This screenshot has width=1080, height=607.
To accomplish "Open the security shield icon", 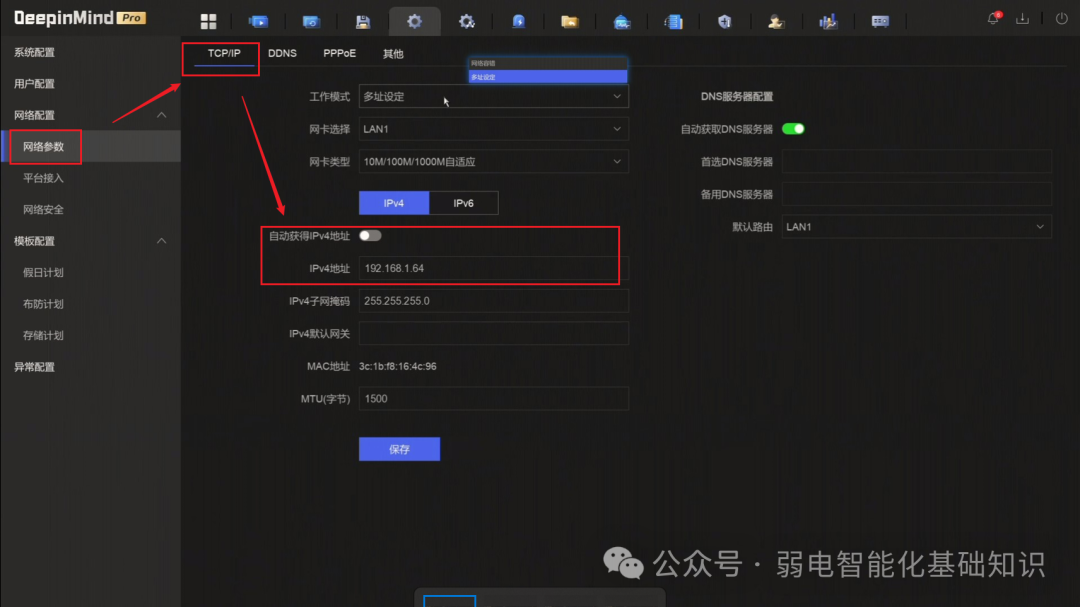I will [x=725, y=21].
